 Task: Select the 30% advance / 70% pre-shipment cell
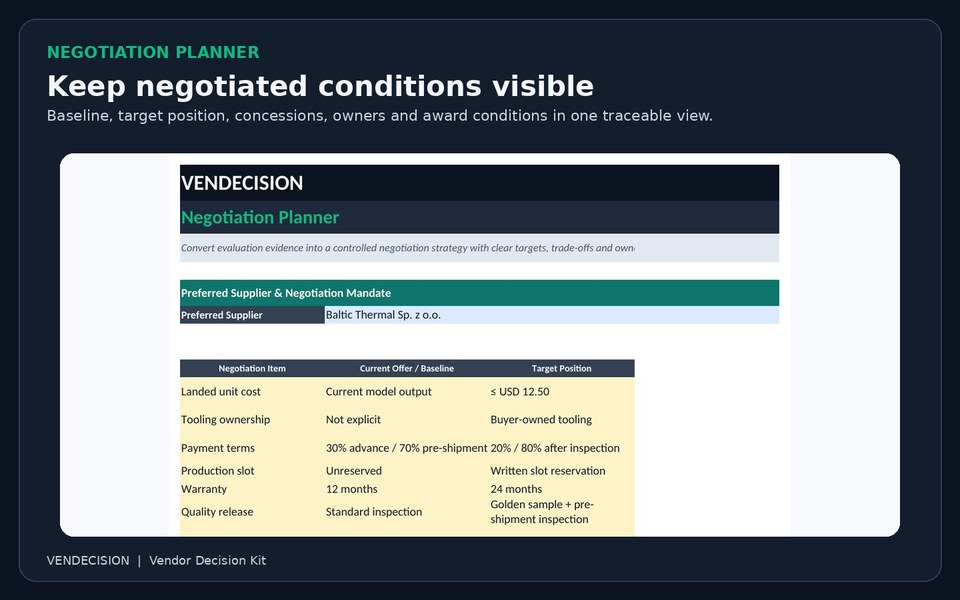tap(407, 448)
